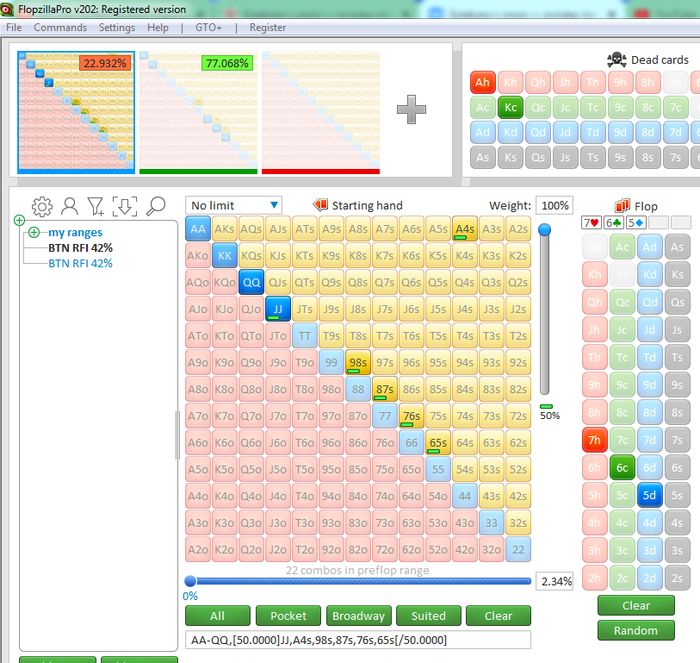The width and height of the screenshot is (700, 663).
Task: Toggle QQ in starting hand matrix
Action: pyautogui.click(x=251, y=282)
